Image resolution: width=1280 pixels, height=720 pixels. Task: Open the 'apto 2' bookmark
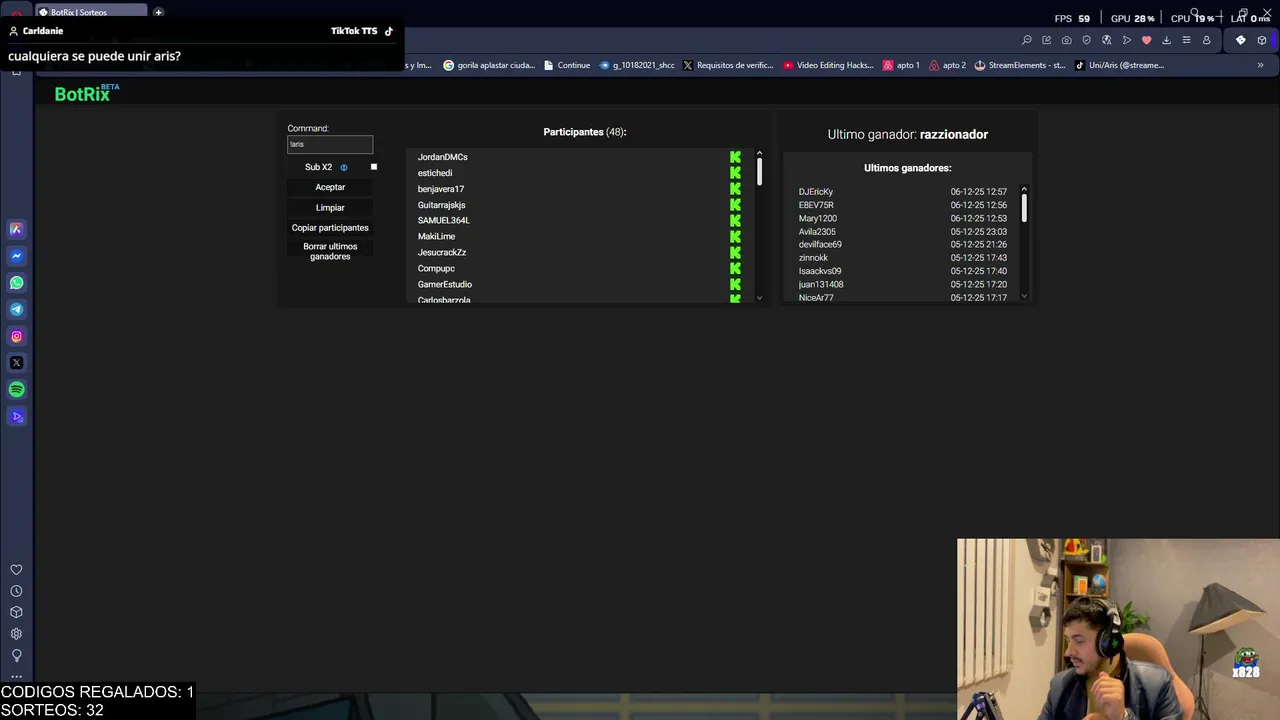[x=947, y=65]
